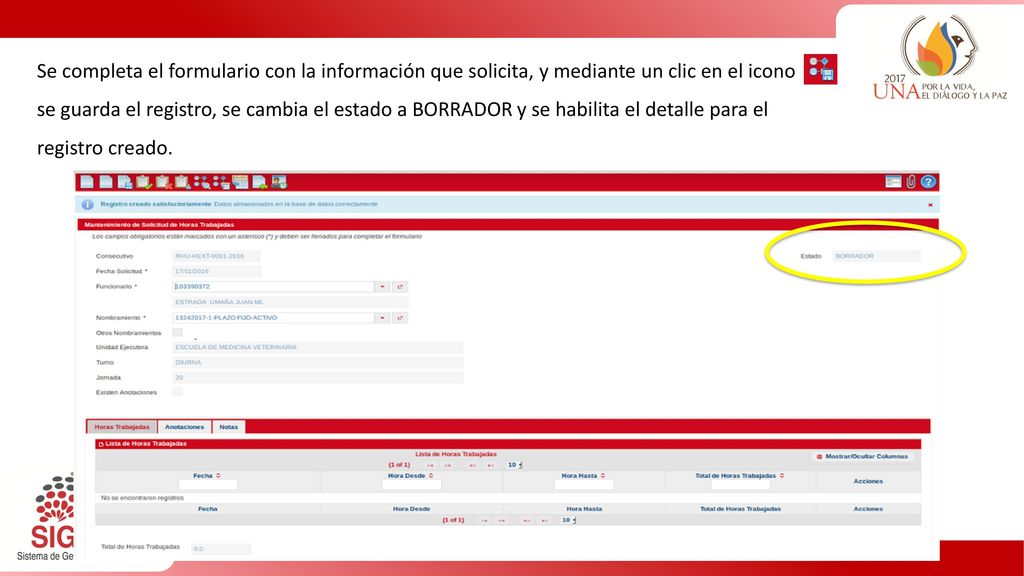
Task: Go to last page in the top paginator
Action: 490,465
